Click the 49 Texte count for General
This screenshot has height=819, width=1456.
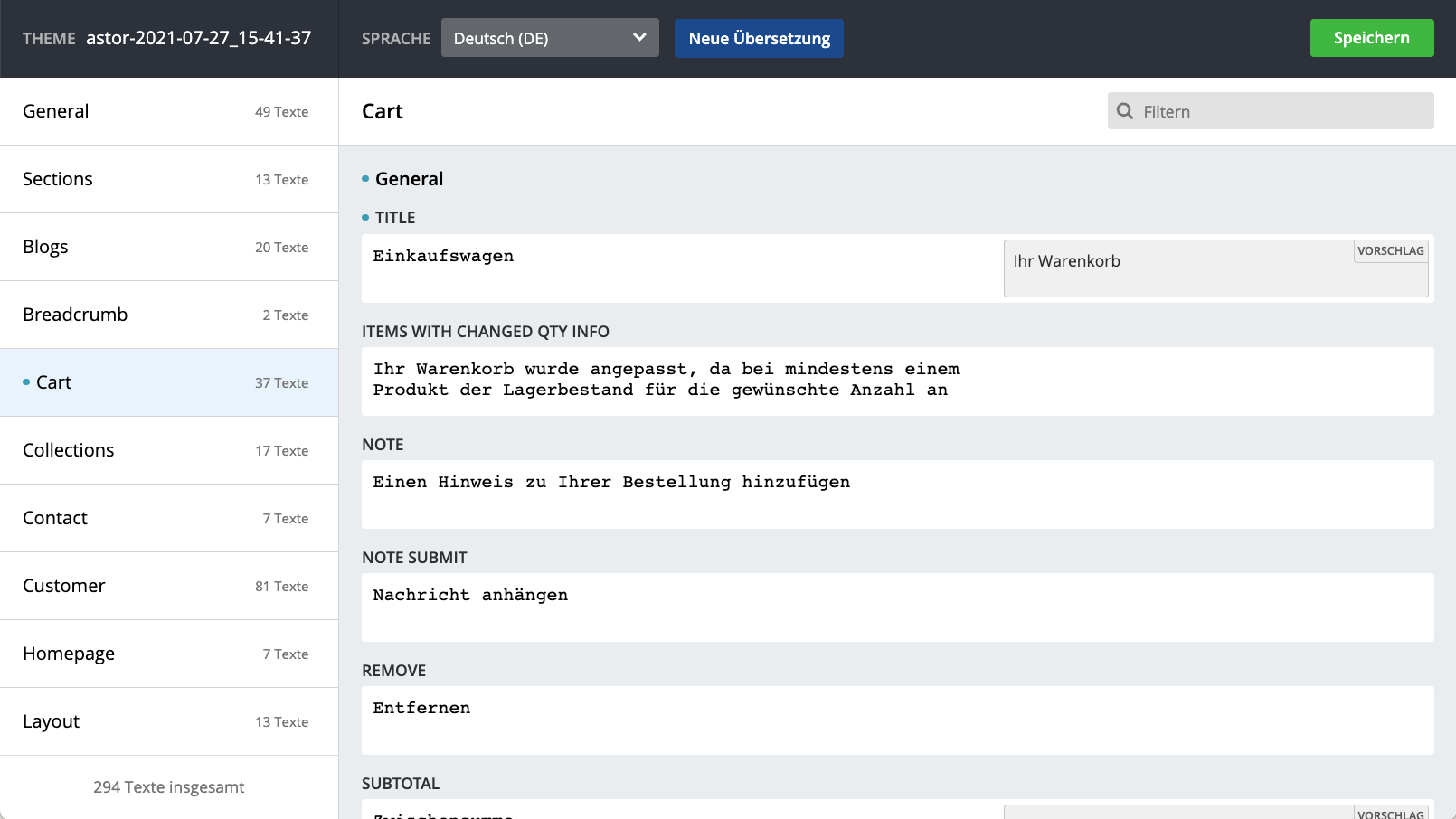281,112
